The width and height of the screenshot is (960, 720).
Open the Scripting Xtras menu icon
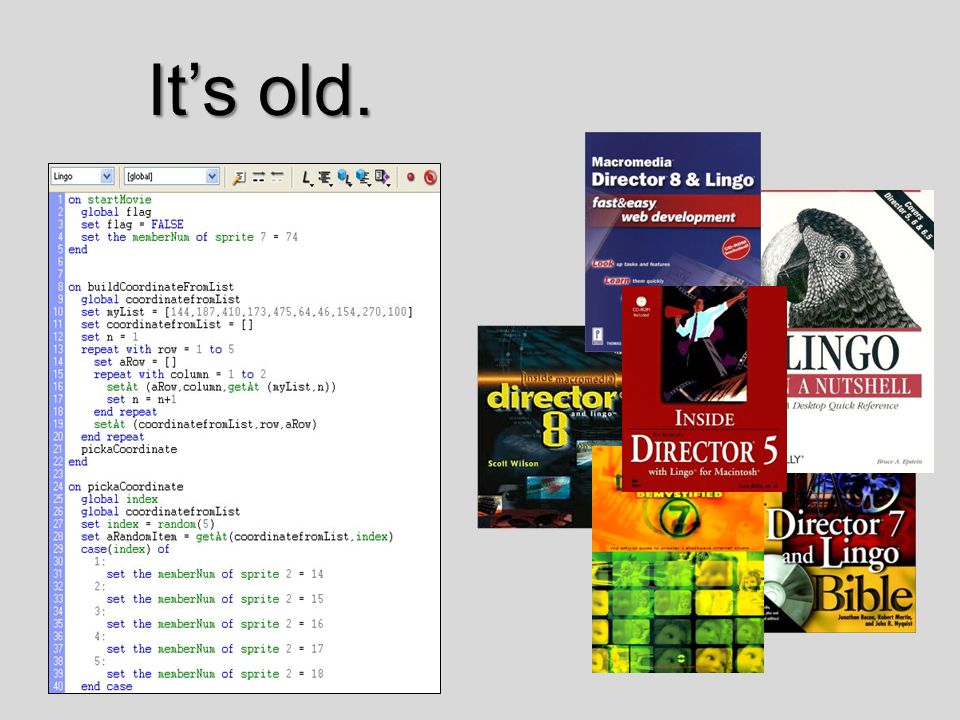[x=383, y=178]
